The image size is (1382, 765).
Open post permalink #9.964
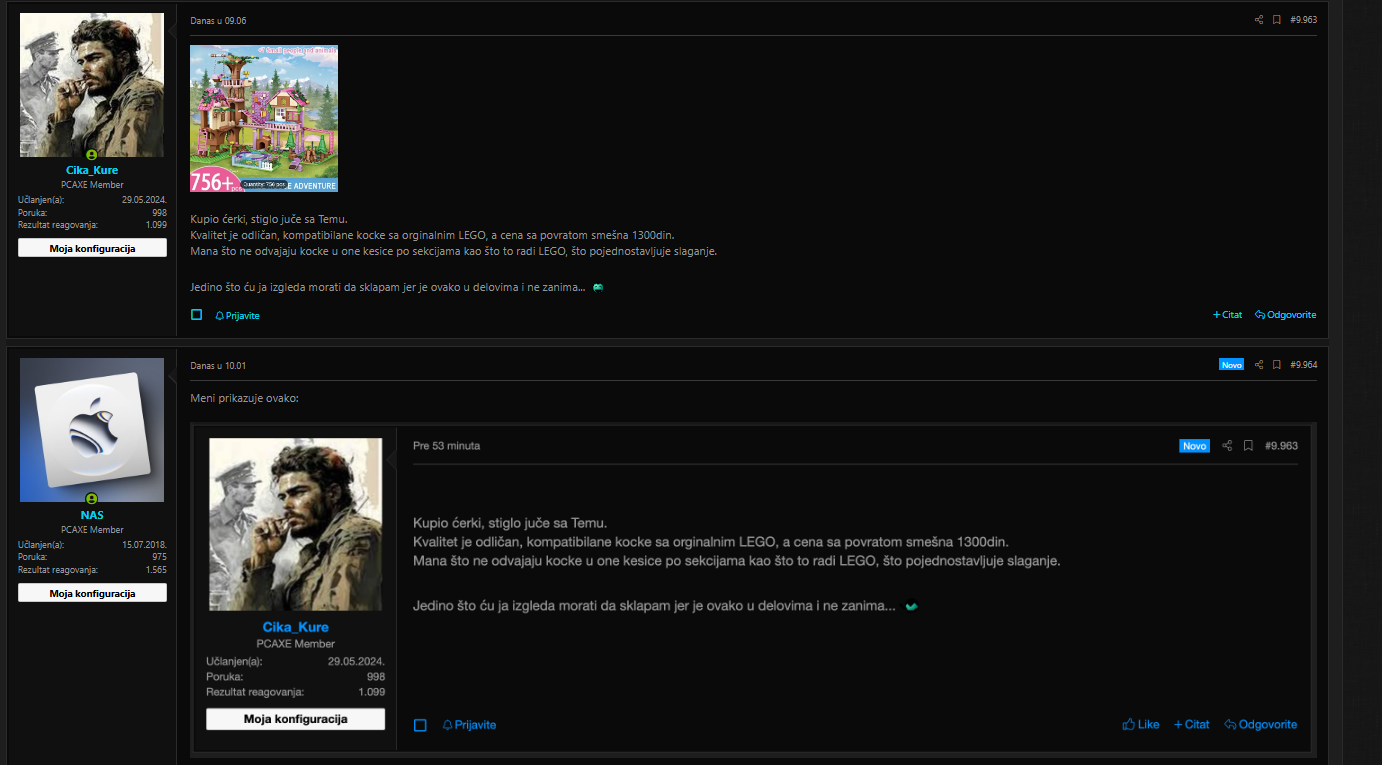1303,365
